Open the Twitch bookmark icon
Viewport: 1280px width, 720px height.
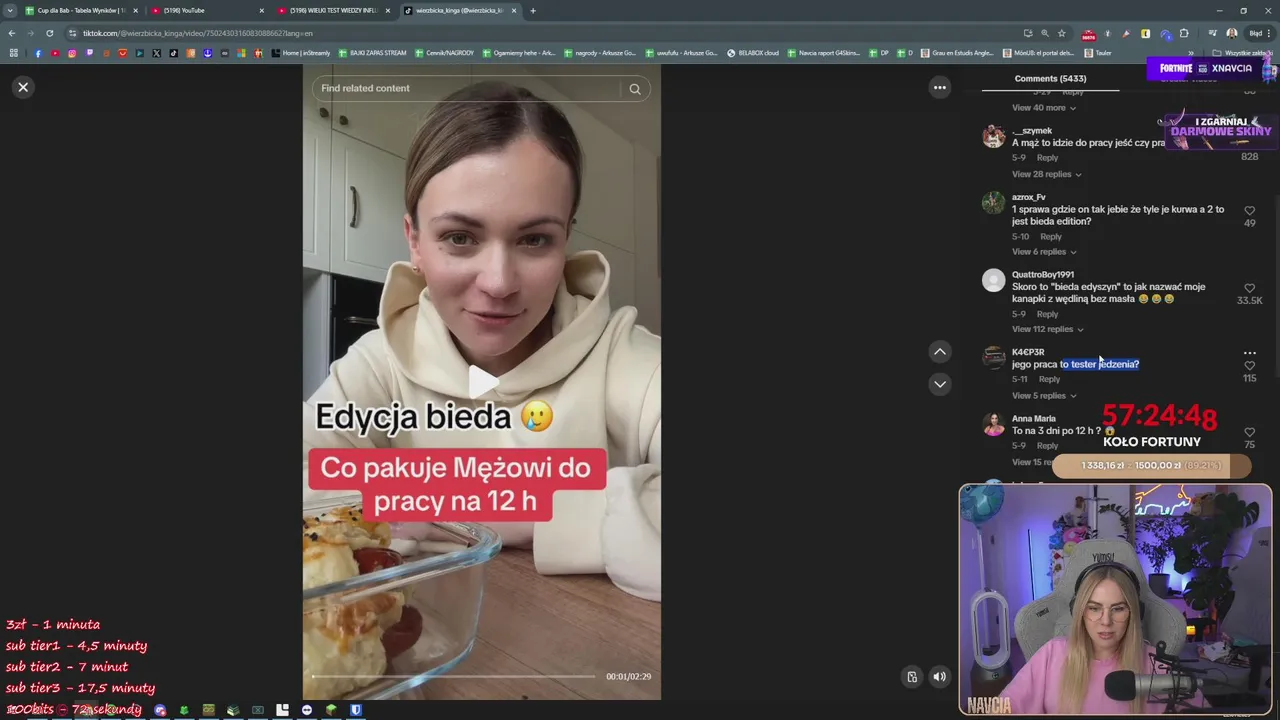89,53
